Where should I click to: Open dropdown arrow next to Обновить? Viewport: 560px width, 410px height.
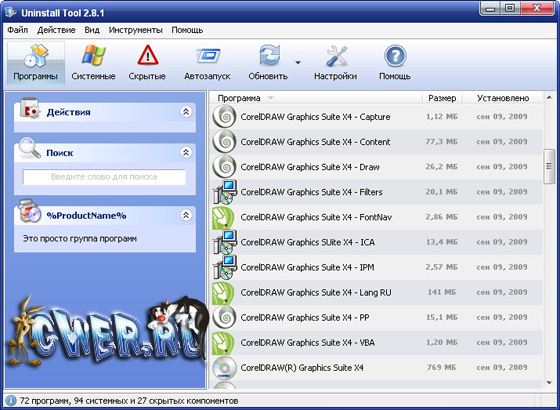[x=298, y=62]
